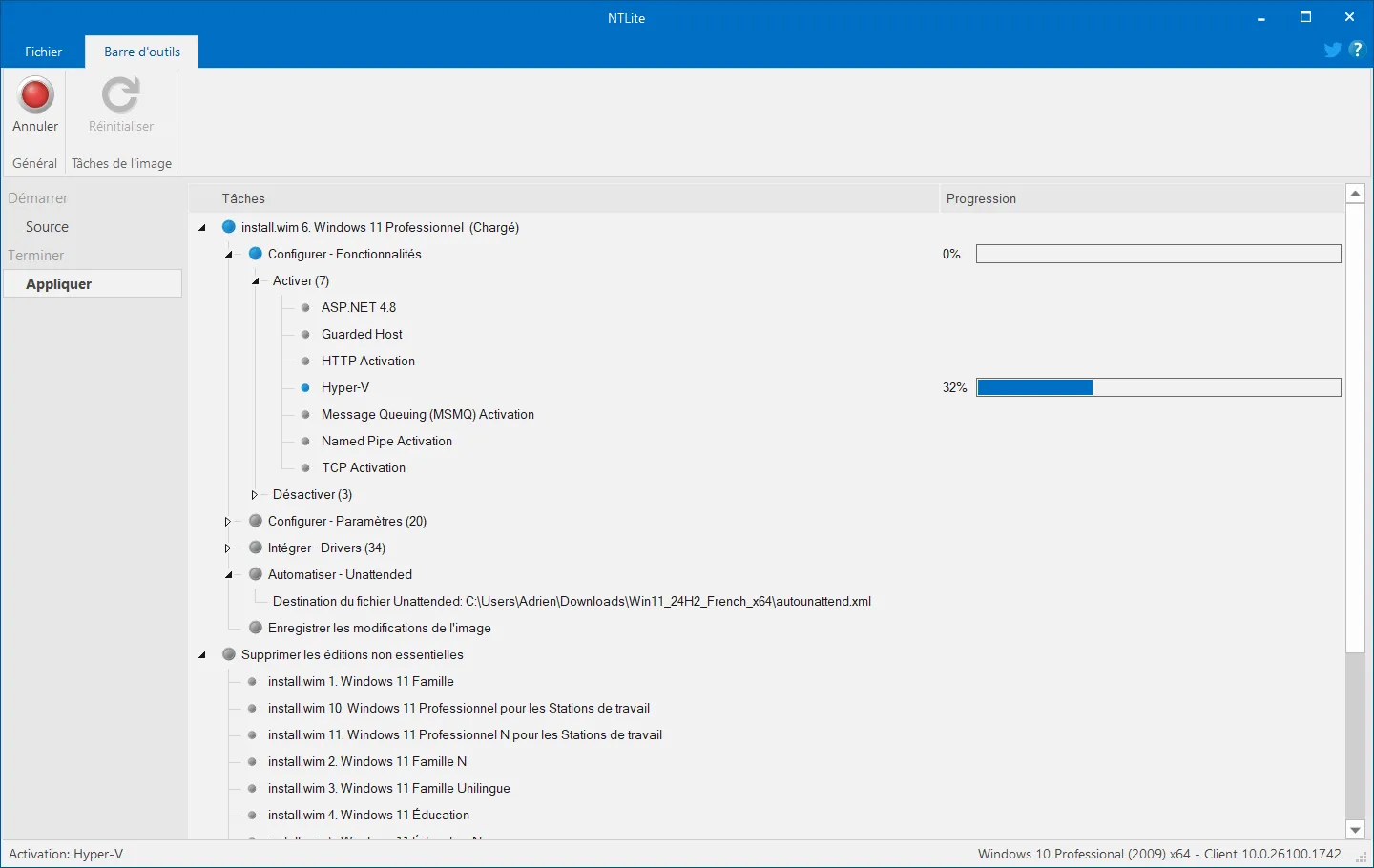Click the 32% progress value

[955, 387]
